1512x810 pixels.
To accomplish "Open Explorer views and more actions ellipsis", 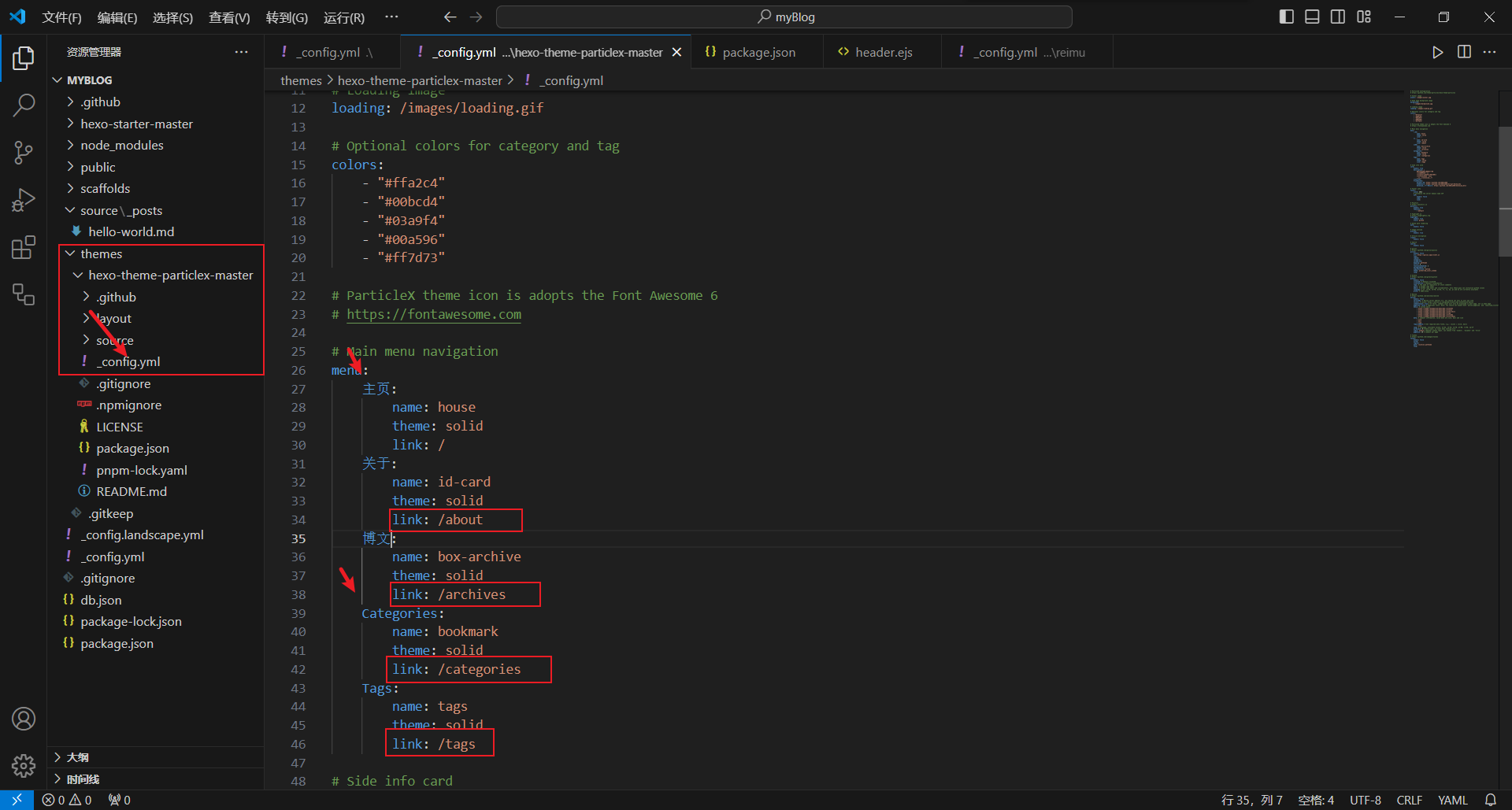I will pos(241,52).
